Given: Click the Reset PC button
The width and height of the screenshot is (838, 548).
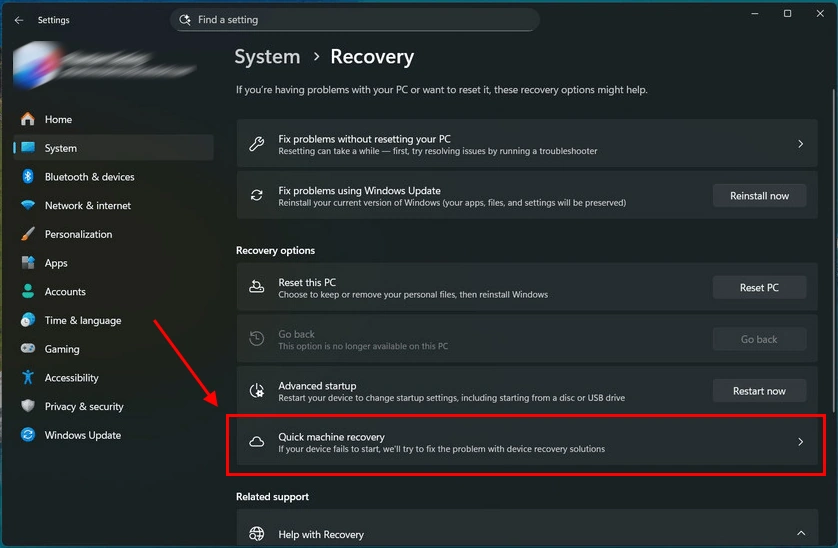Looking at the screenshot, I should pyautogui.click(x=759, y=288).
